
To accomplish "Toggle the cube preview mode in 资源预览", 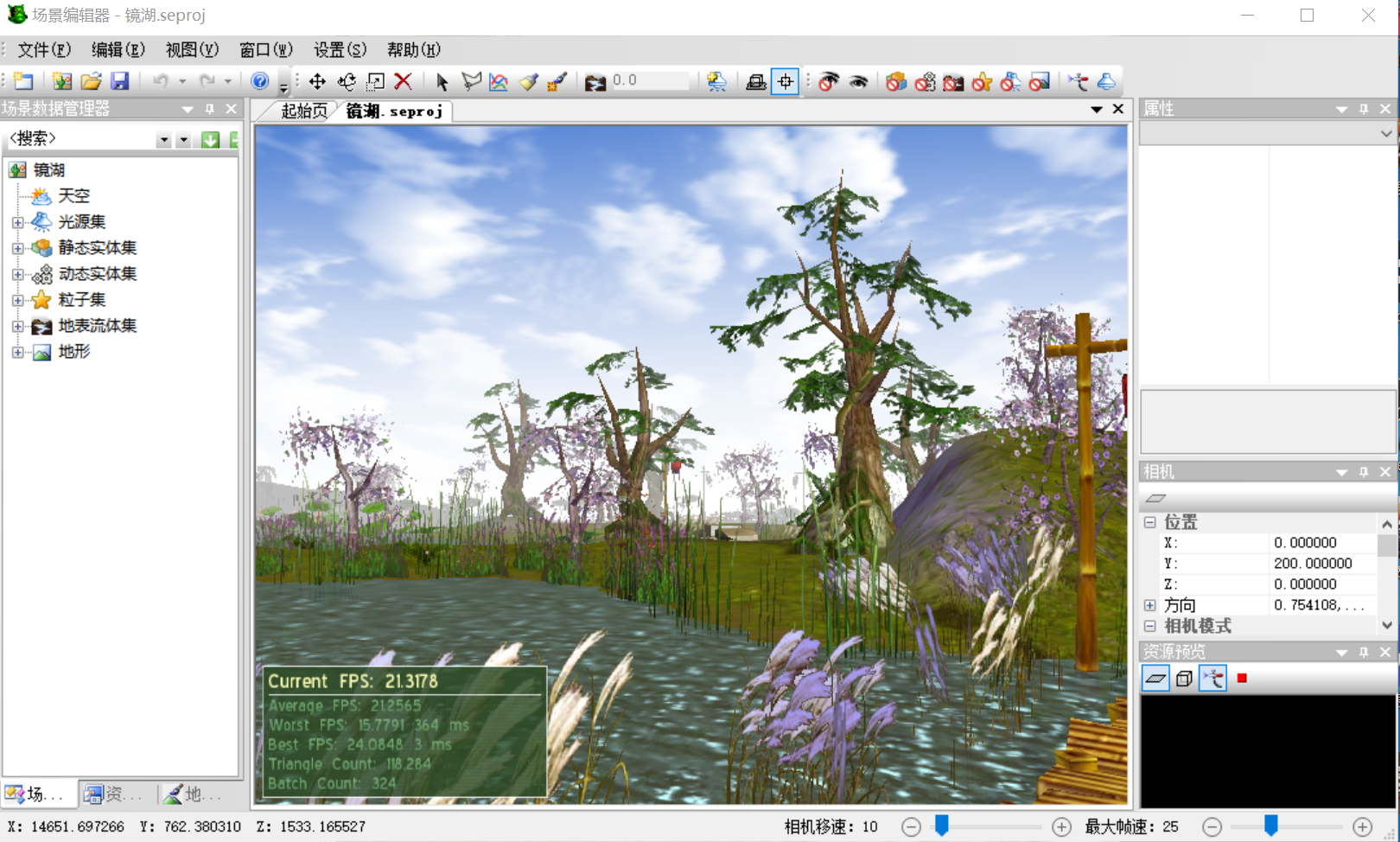I will [1184, 679].
